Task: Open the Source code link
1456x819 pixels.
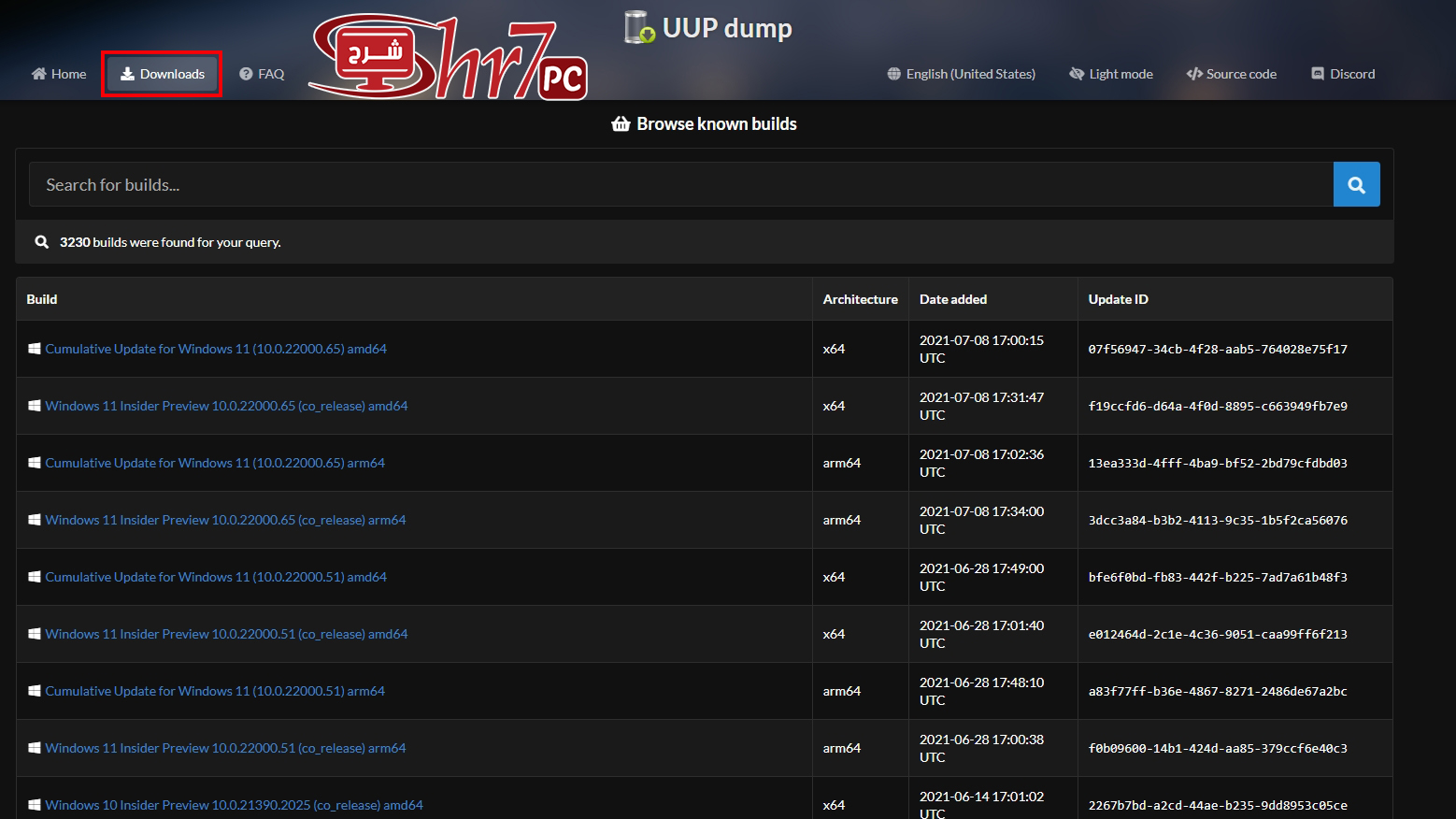Action: [x=1232, y=74]
